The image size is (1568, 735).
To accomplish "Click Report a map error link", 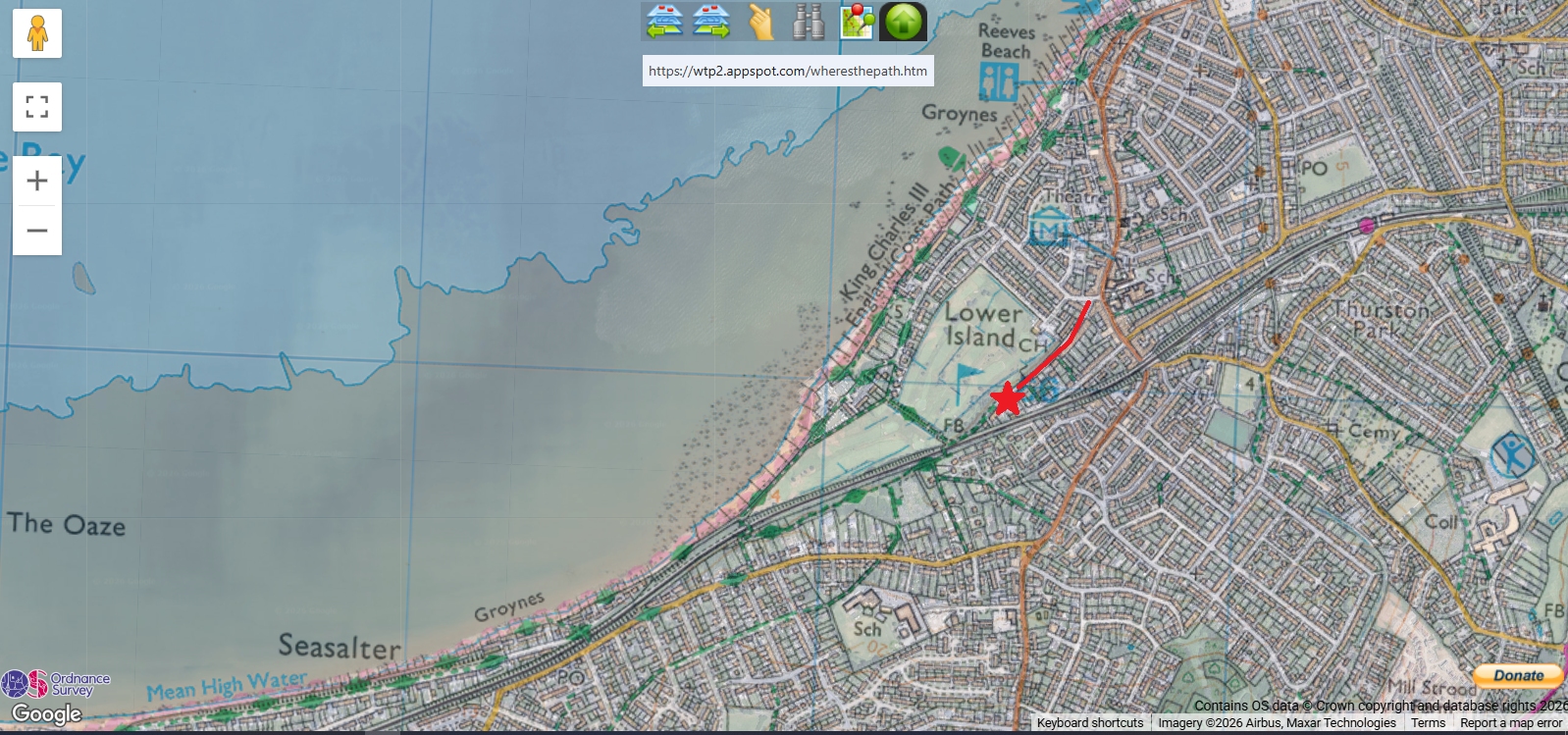I will (1510, 723).
